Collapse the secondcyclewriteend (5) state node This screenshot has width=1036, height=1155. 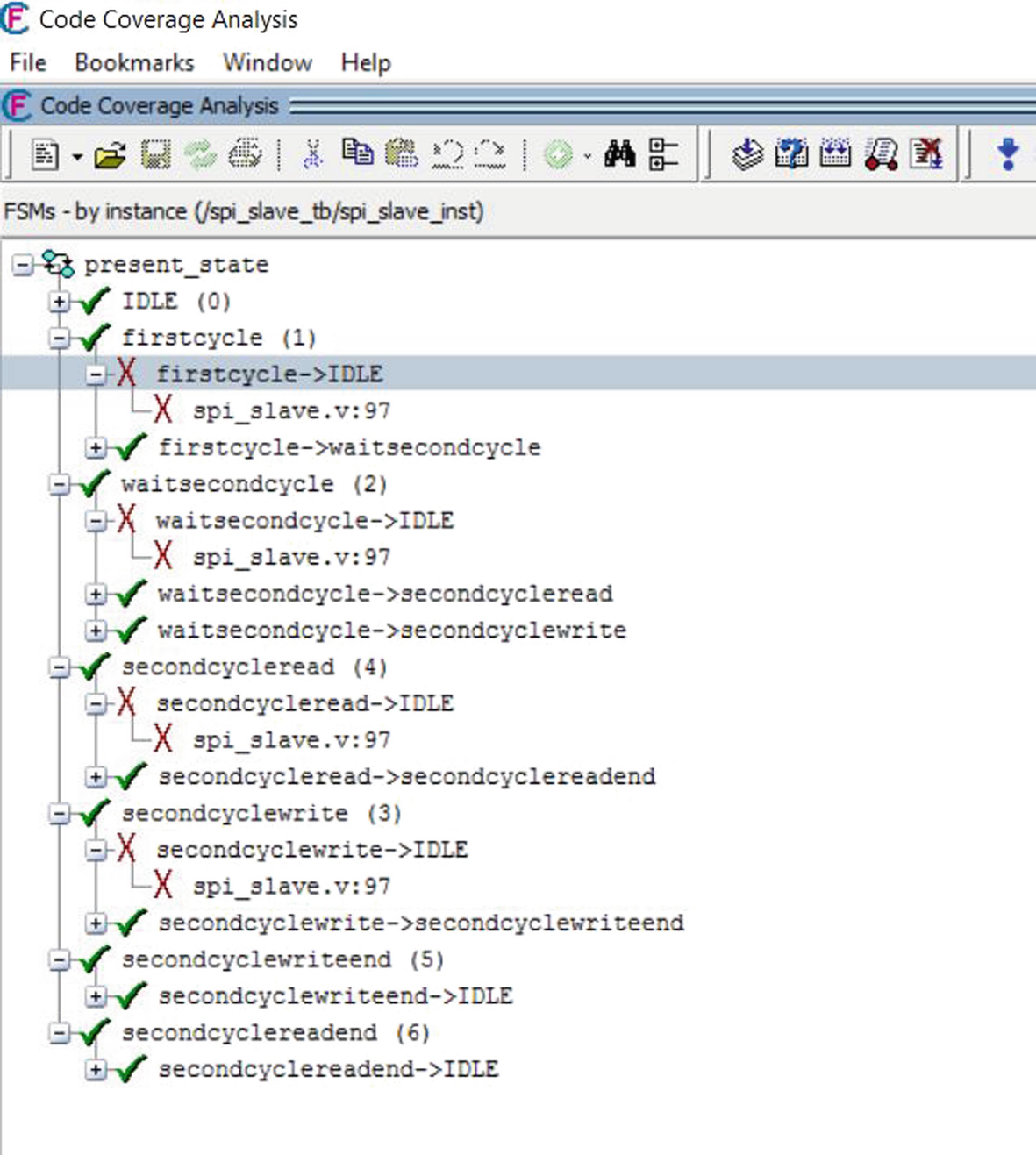(59, 959)
